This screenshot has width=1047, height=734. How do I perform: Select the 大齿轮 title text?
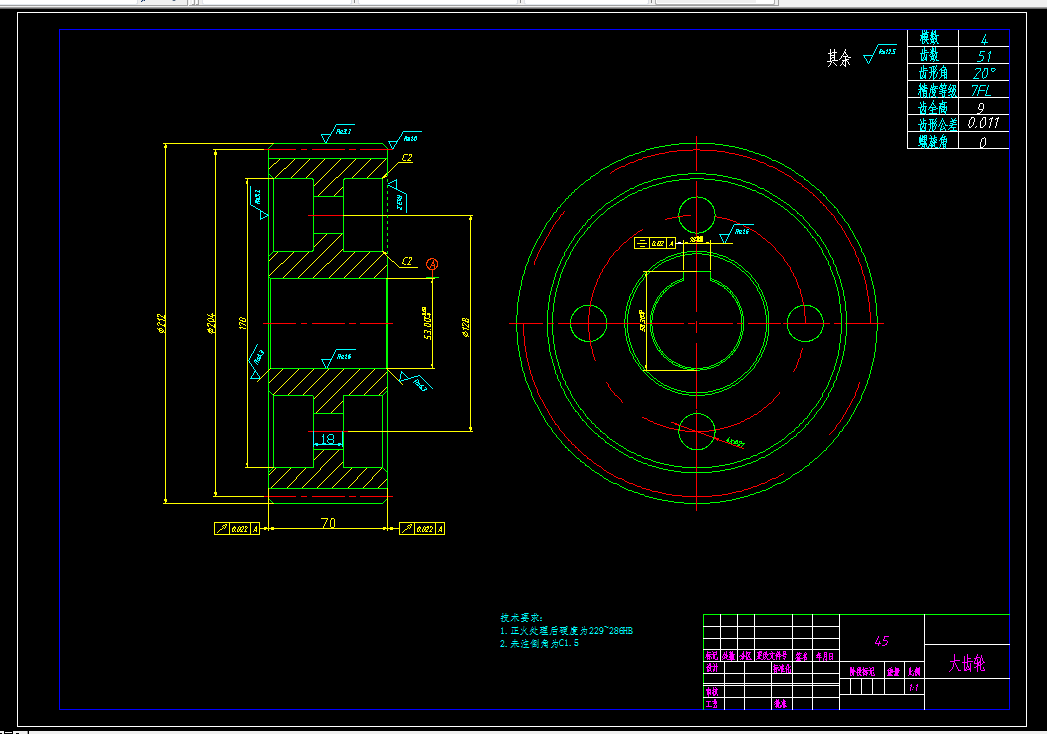coord(967,663)
